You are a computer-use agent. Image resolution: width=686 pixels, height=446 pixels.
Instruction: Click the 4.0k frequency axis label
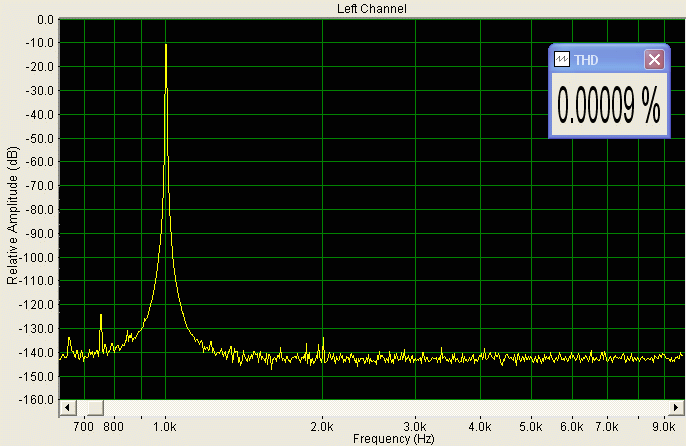pyautogui.click(x=480, y=427)
